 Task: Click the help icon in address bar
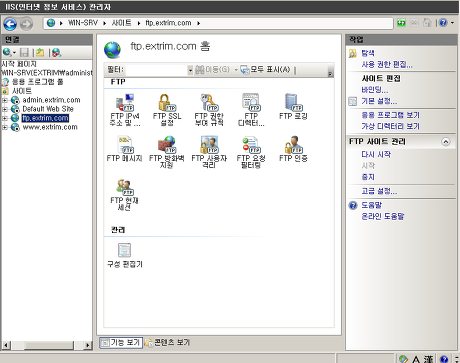(x=443, y=23)
